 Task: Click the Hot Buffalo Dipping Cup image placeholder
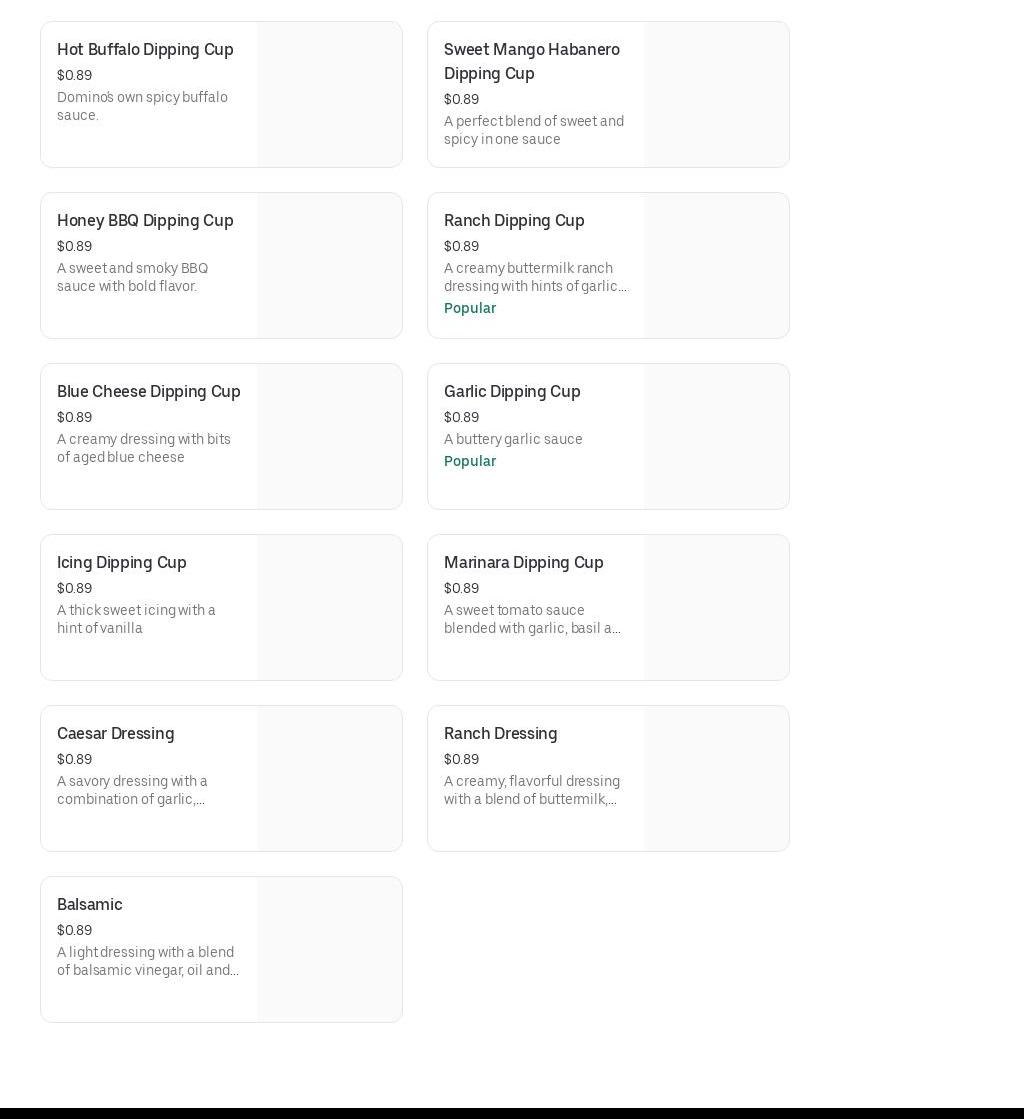pos(329,95)
